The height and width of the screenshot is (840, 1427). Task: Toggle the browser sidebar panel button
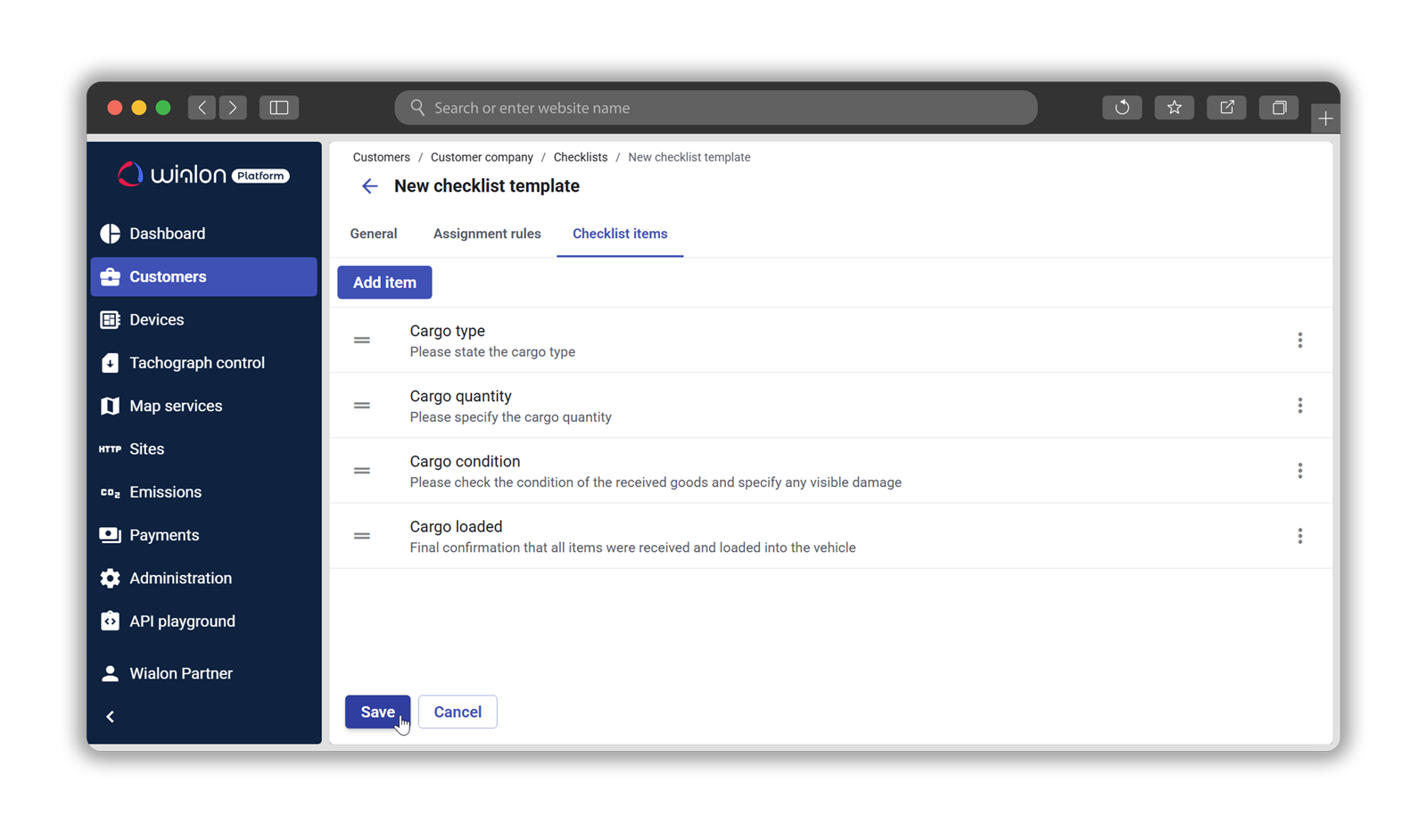point(279,108)
